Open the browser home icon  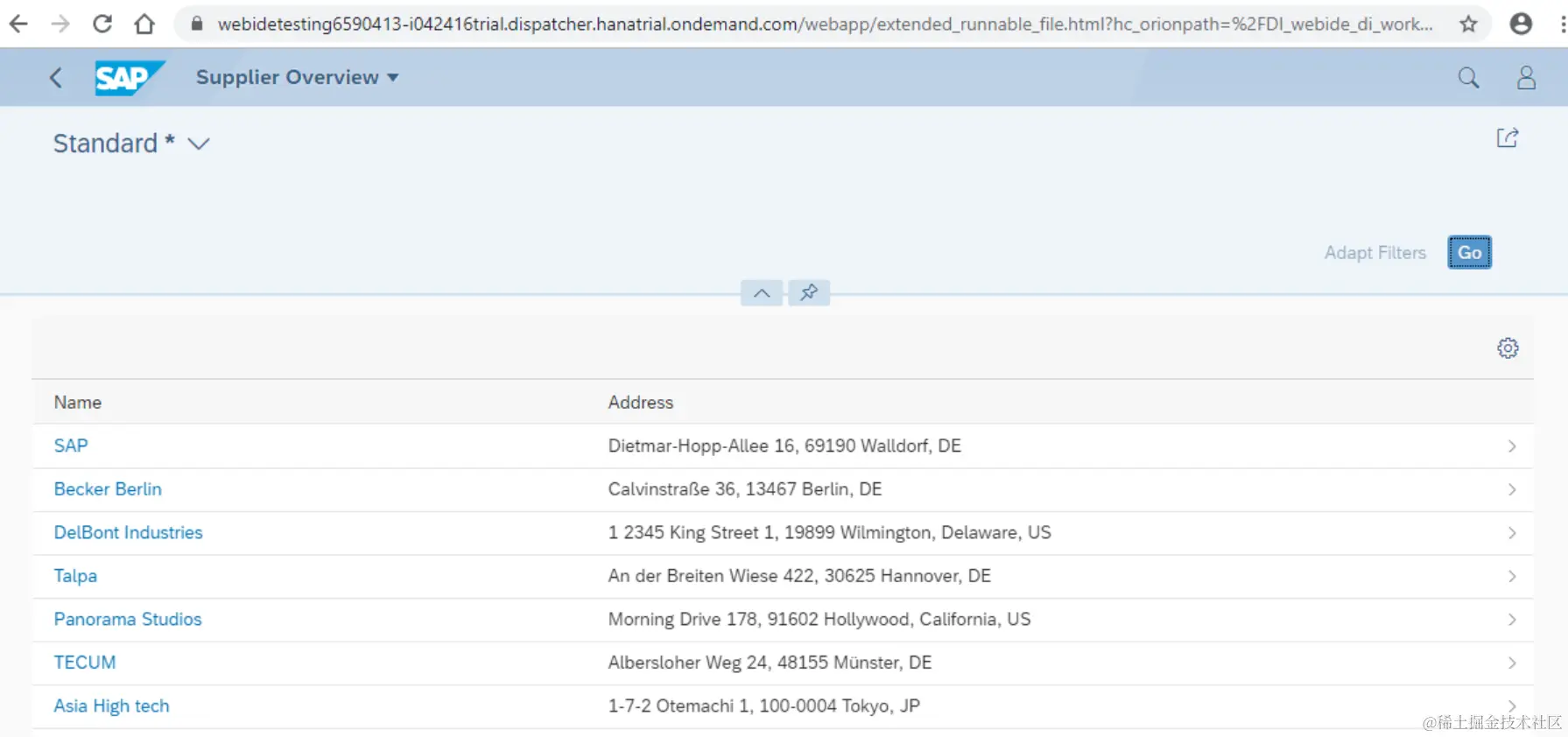pyautogui.click(x=144, y=24)
